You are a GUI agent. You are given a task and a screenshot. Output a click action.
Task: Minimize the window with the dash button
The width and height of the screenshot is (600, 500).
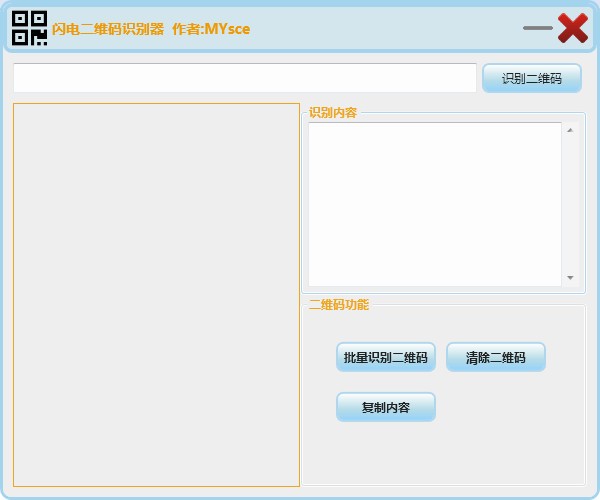538,28
